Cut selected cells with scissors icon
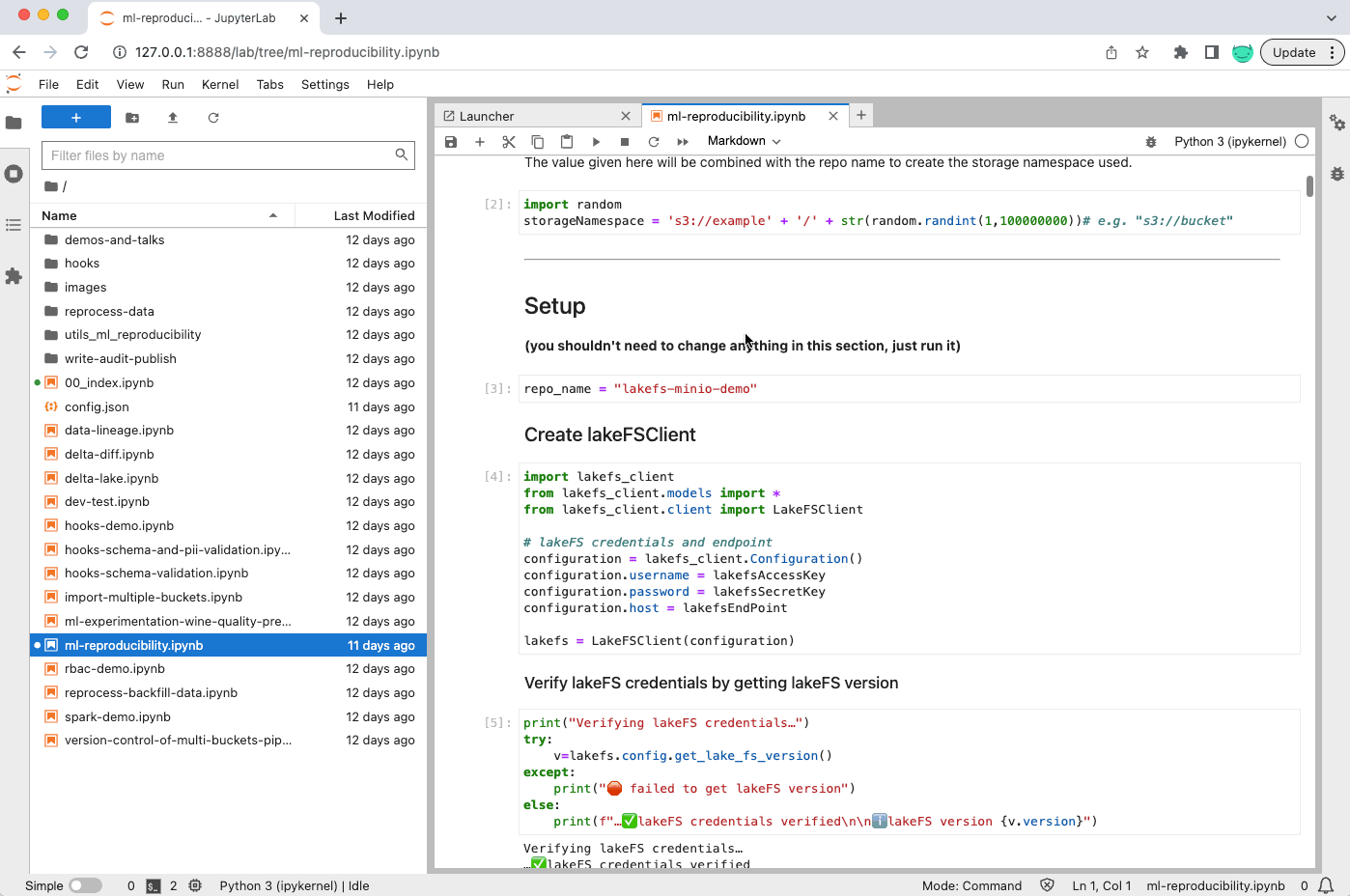This screenshot has height=896, width=1350. 509,142
